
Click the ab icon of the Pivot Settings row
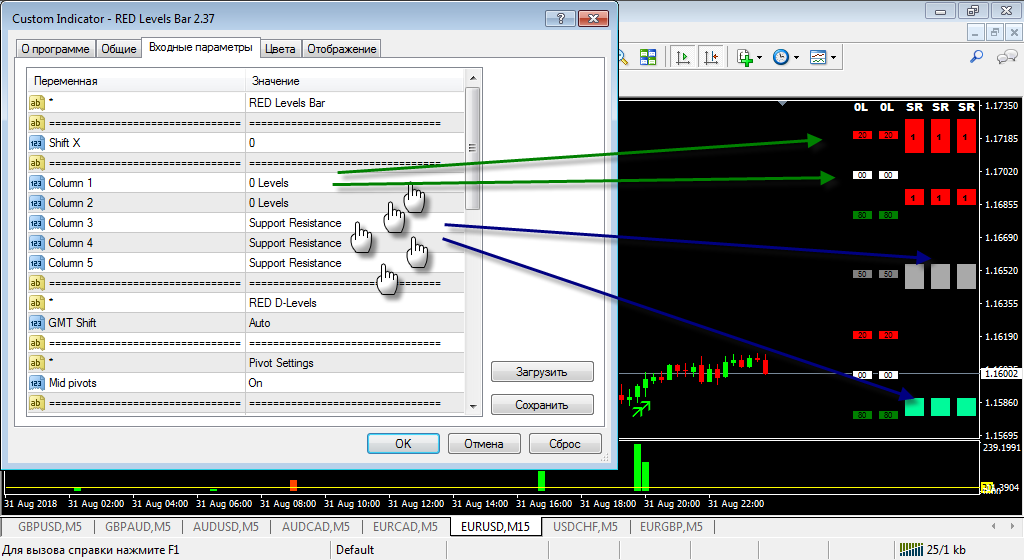pyautogui.click(x=36, y=363)
